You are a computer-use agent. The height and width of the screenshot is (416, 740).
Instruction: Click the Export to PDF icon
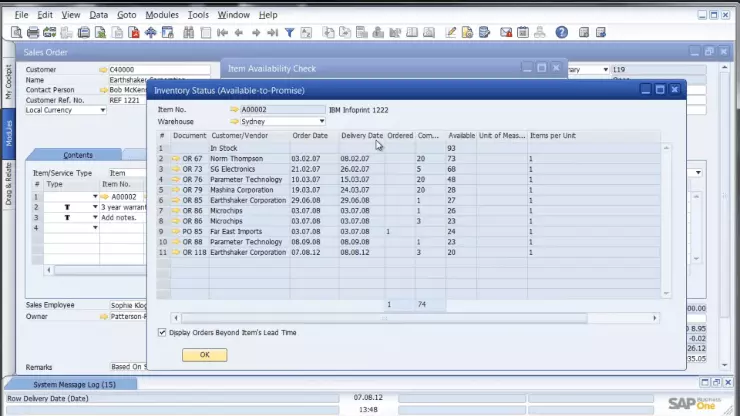(x=135, y=33)
